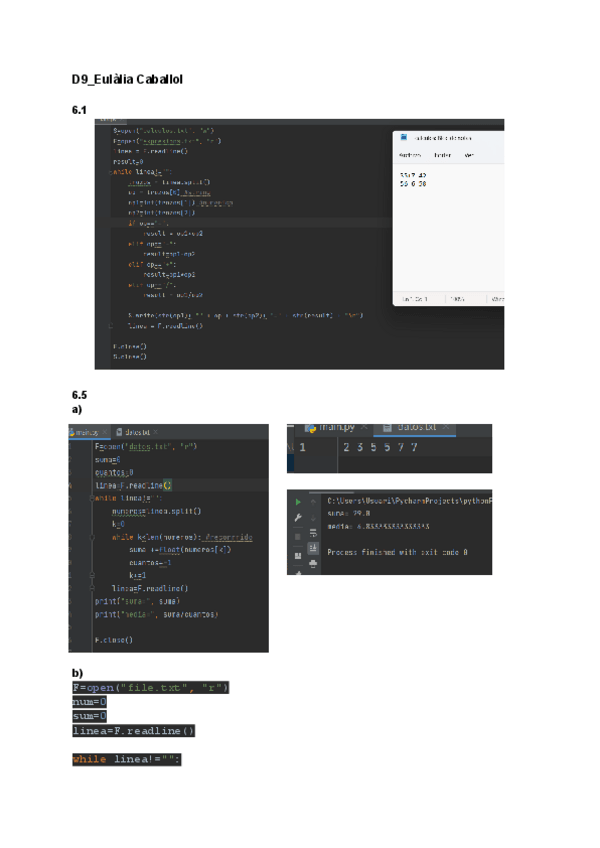Click the 'linea=F.readline()' line under b)

[x=133, y=731]
